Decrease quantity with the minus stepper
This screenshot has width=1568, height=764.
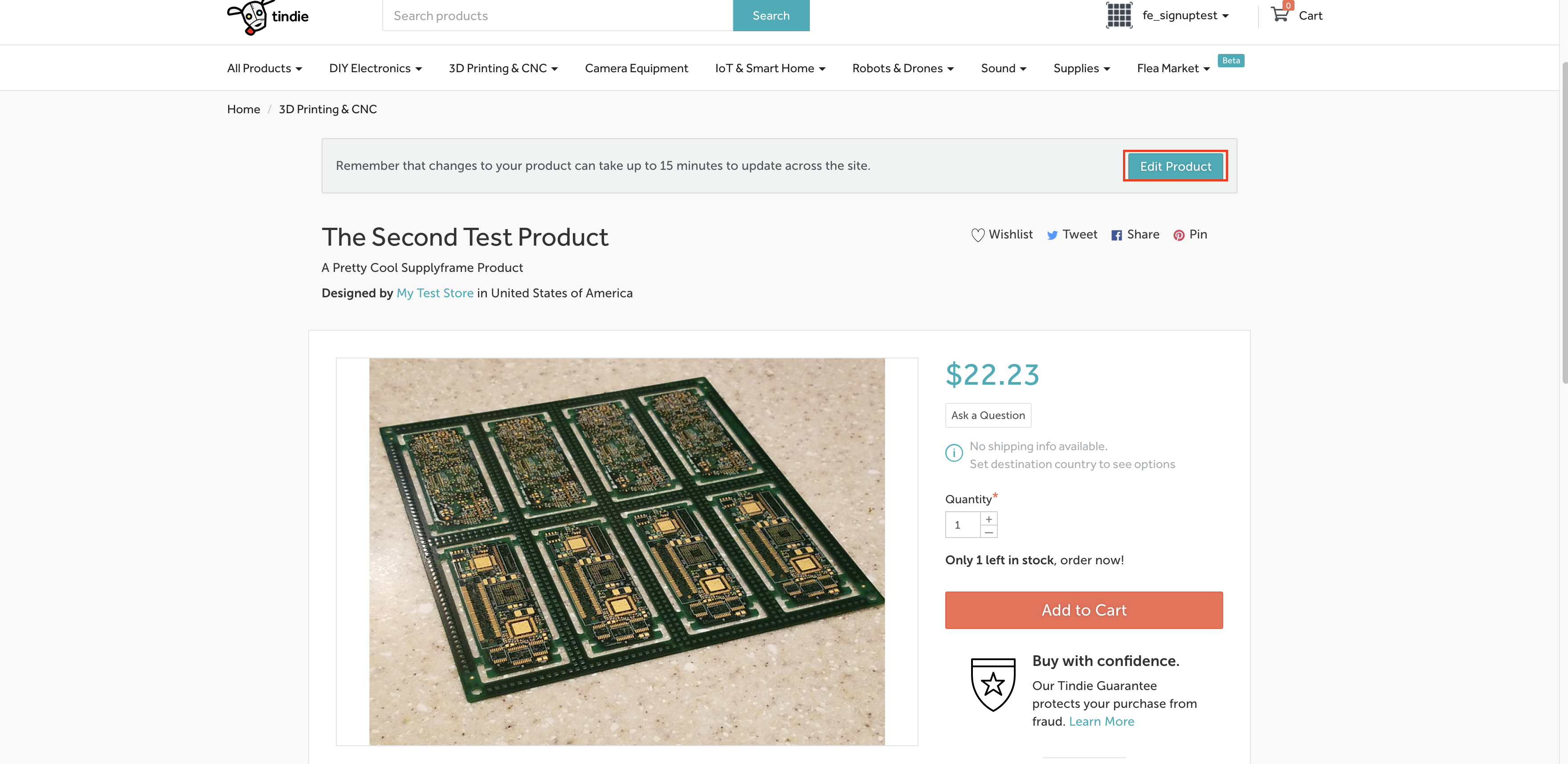[989, 532]
